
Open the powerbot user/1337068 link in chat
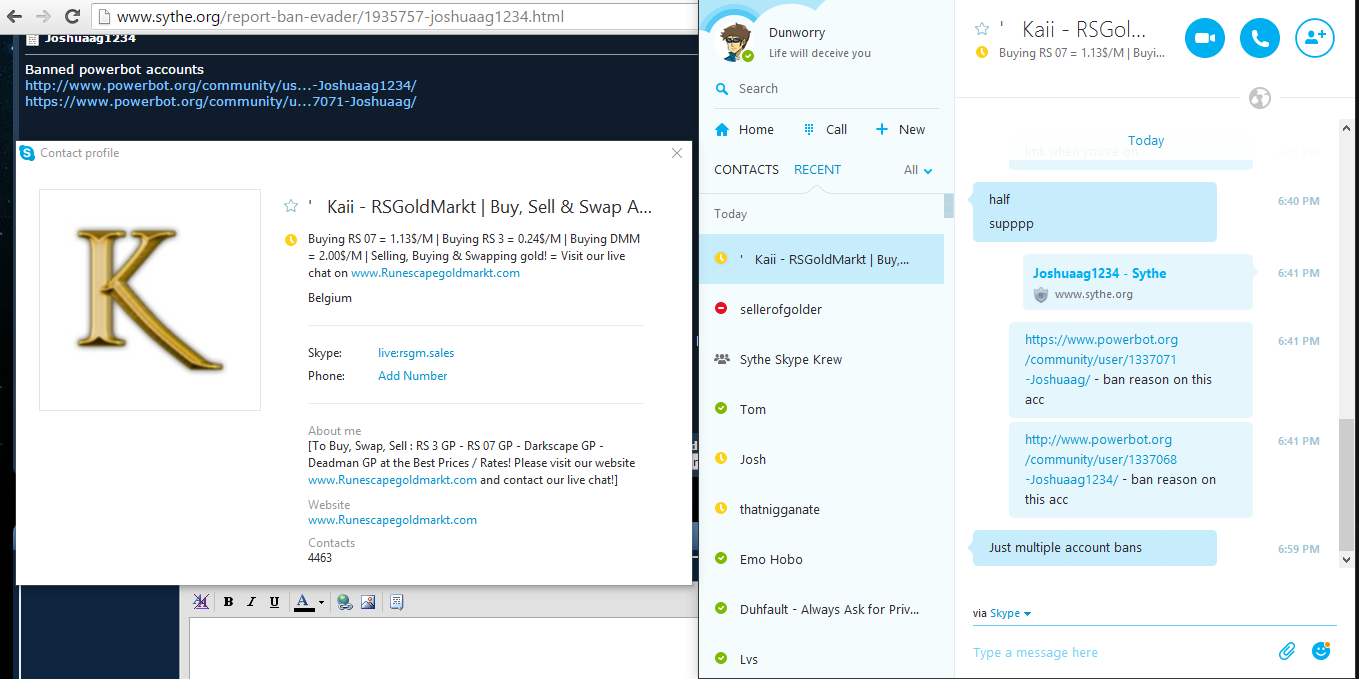(x=1101, y=459)
